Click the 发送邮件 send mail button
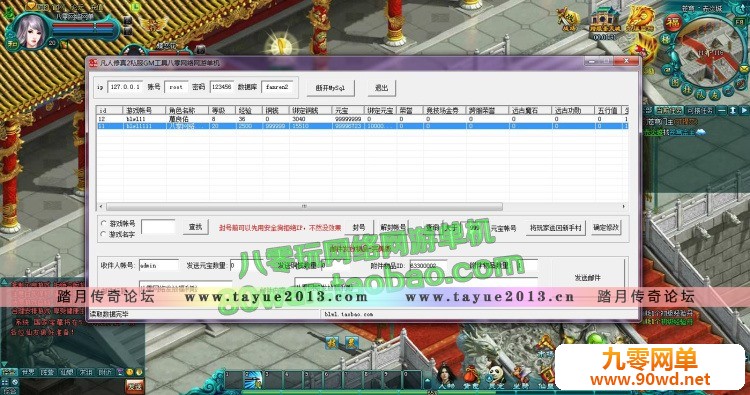 pos(587,277)
